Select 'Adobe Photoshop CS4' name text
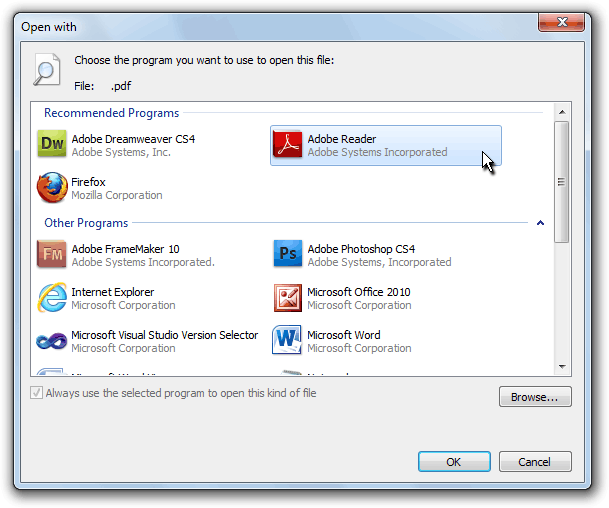The image size is (609, 508). 361,249
